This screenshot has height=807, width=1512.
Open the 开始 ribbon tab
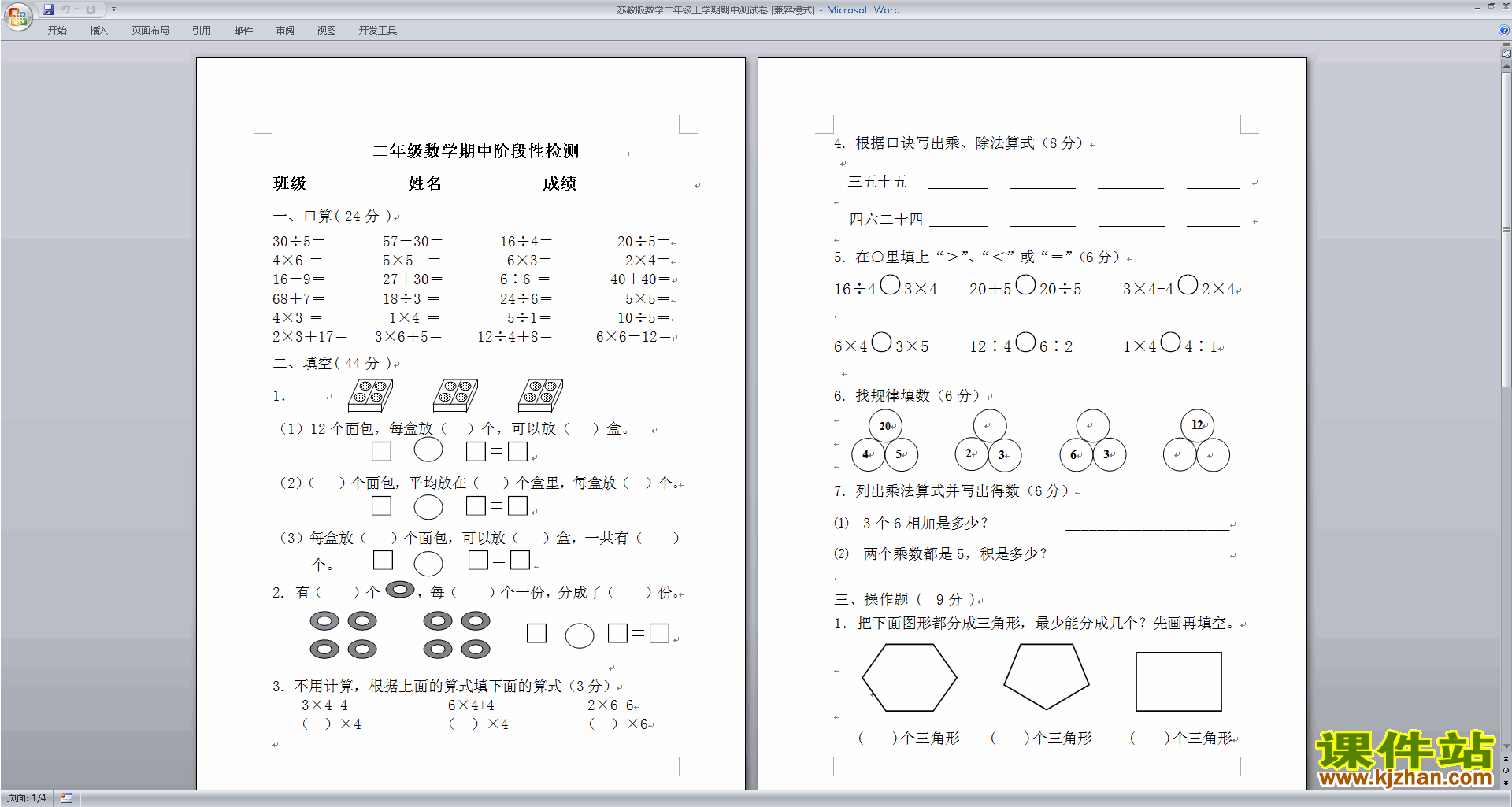pyautogui.click(x=57, y=31)
